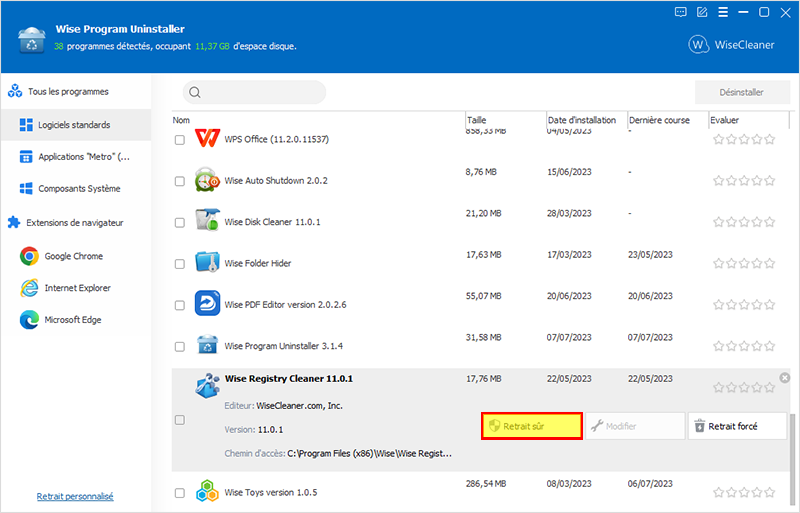Click the magnifier icon in search box
Viewport: 800px width, 513px height.
[x=195, y=92]
